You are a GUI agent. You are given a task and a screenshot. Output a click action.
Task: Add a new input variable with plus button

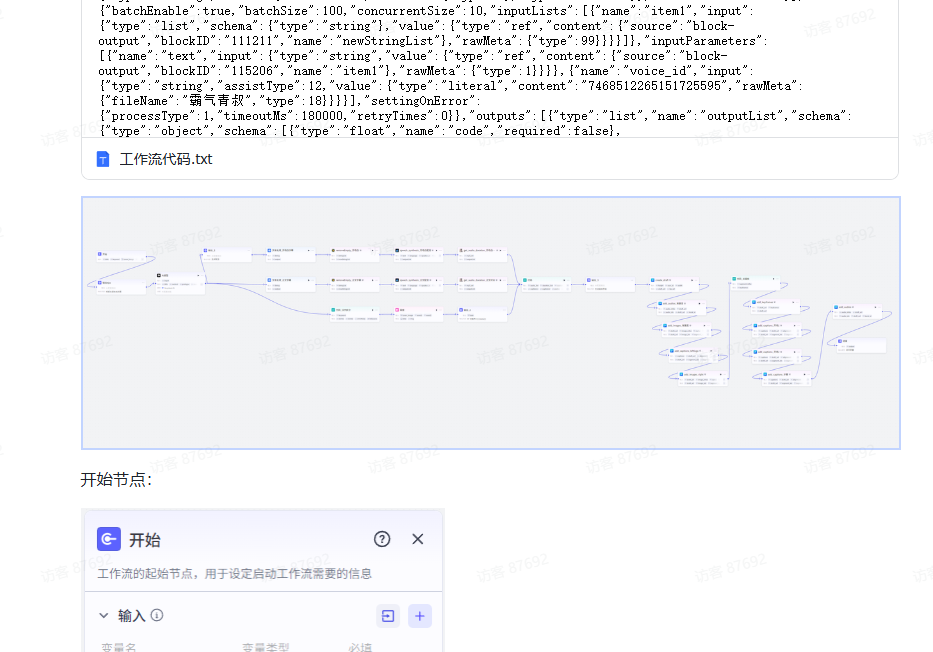click(419, 616)
